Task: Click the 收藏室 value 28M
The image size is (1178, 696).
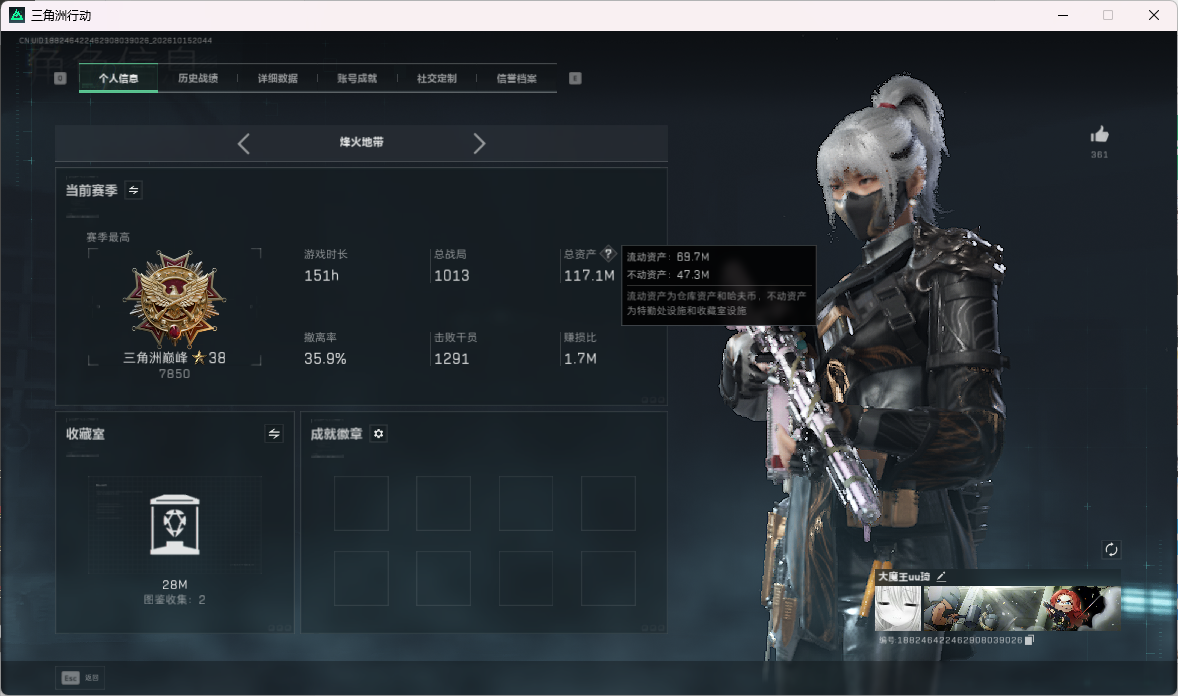Action: tap(174, 584)
